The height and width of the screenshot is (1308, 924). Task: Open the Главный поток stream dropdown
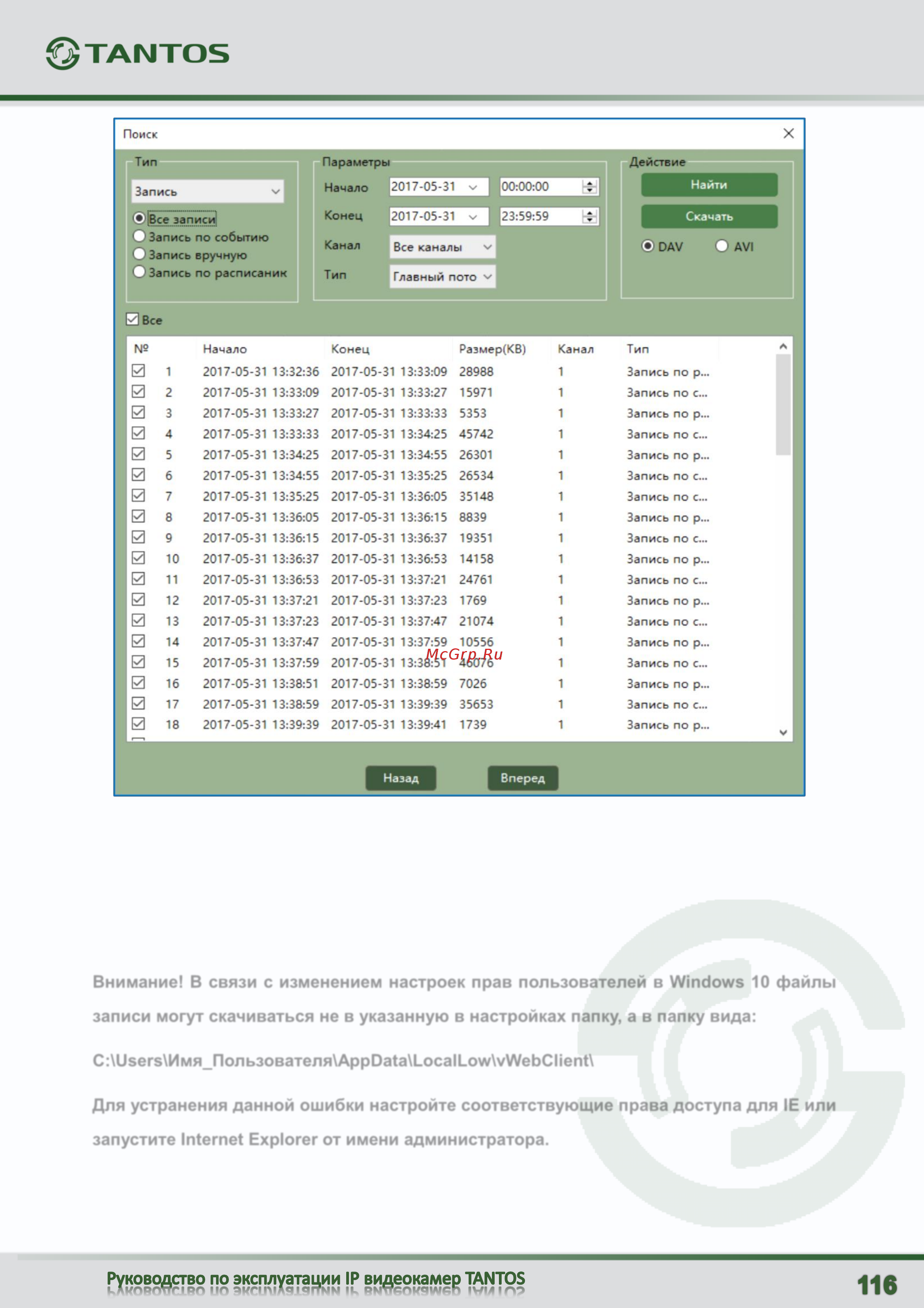(442, 276)
